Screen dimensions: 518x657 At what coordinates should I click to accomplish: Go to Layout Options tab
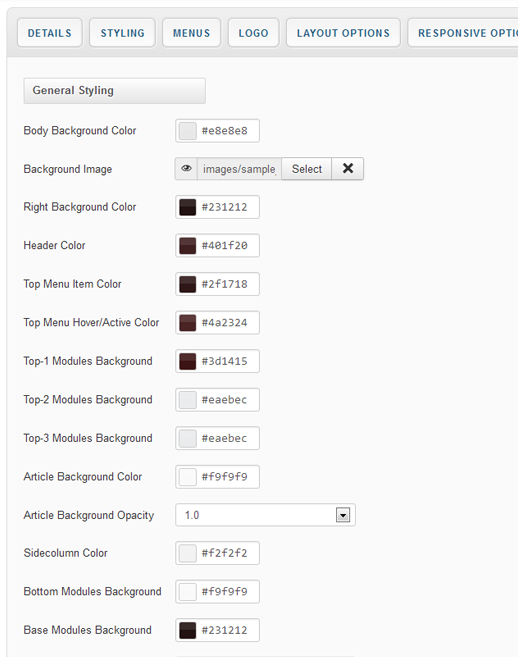click(343, 33)
